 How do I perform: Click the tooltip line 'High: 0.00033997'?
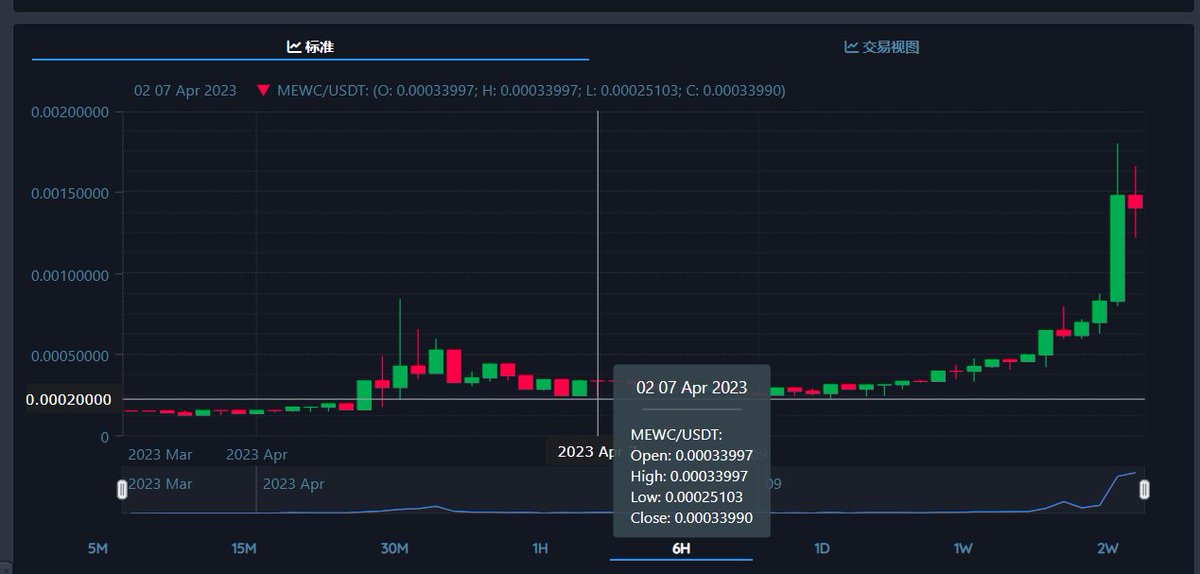click(x=691, y=476)
